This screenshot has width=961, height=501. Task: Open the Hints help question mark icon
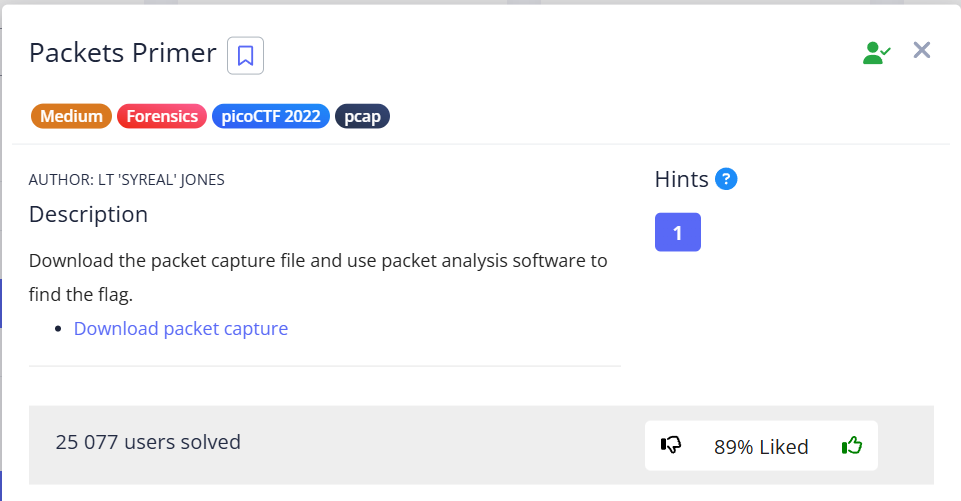[727, 180]
